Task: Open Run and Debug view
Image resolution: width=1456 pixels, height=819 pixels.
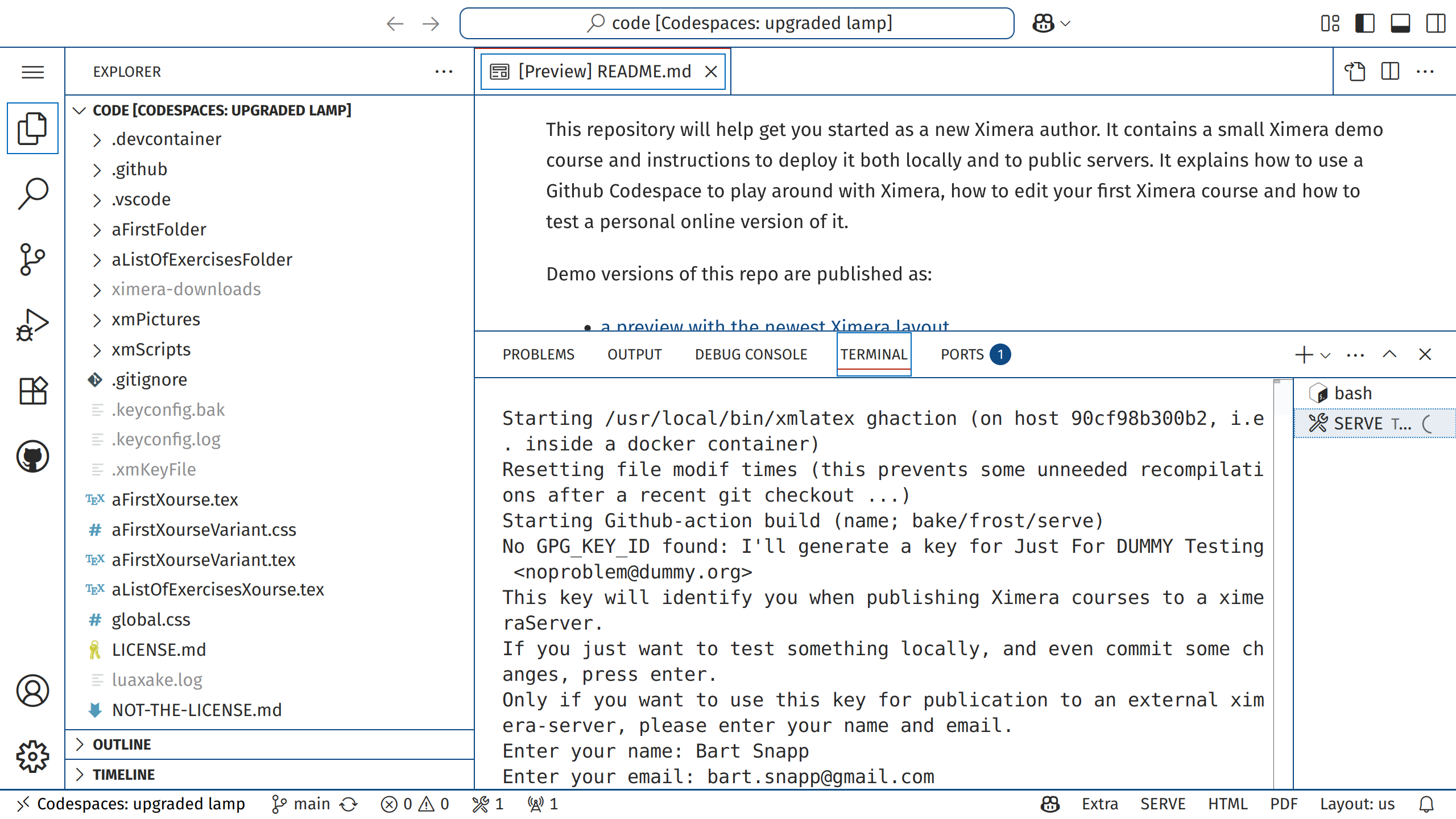Action: (x=32, y=325)
